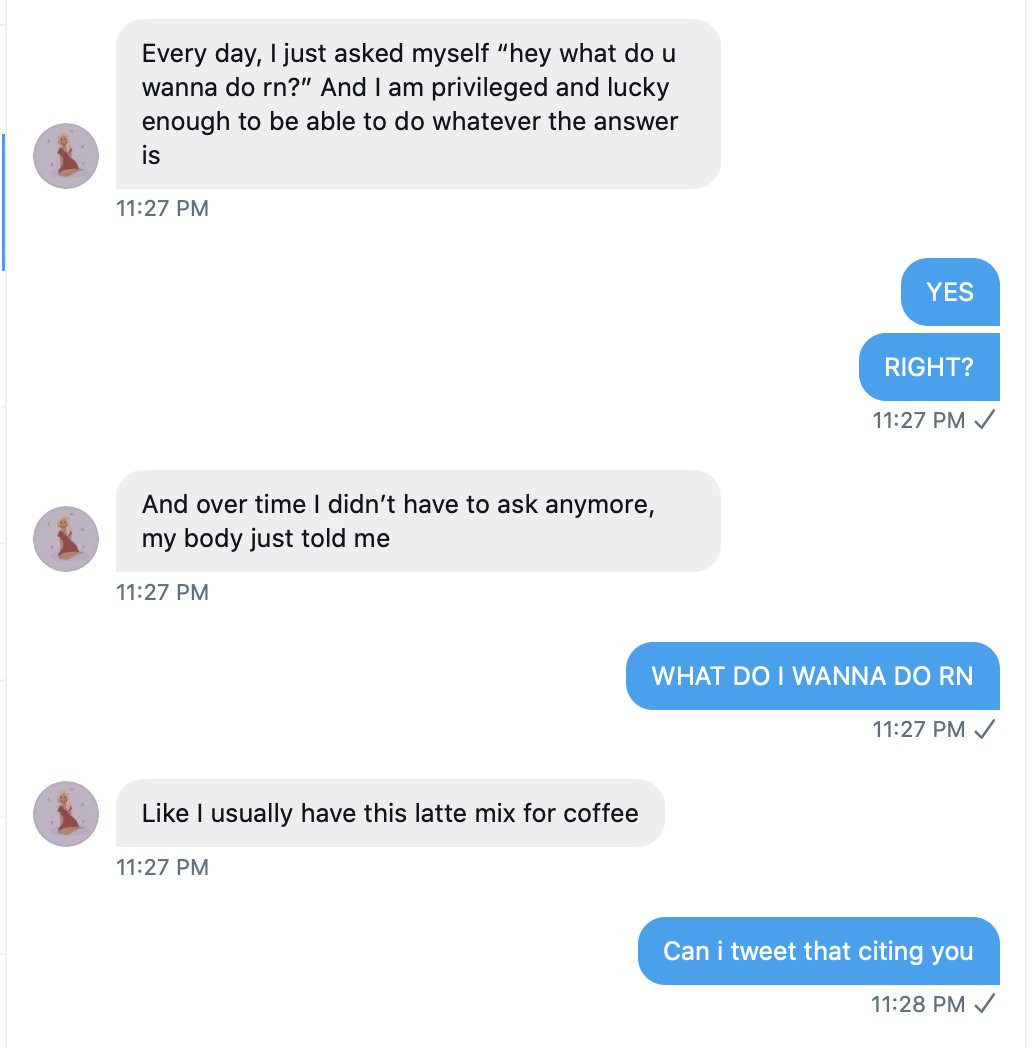Viewport: 1034px width, 1048px height.
Task: Click the timestamp under "my body just told me"
Action: click(x=162, y=592)
